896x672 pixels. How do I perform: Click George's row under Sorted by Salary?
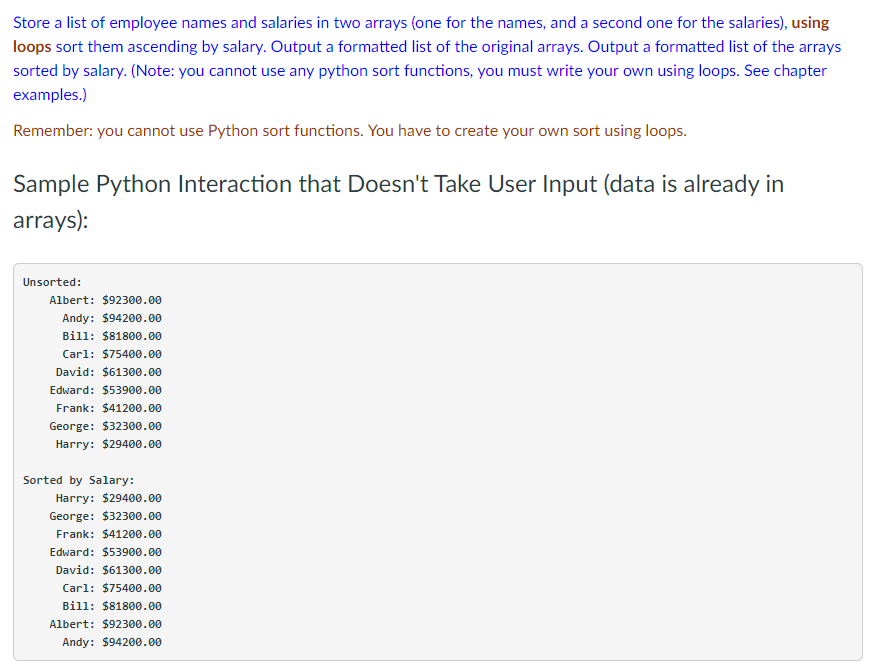[x=105, y=516]
